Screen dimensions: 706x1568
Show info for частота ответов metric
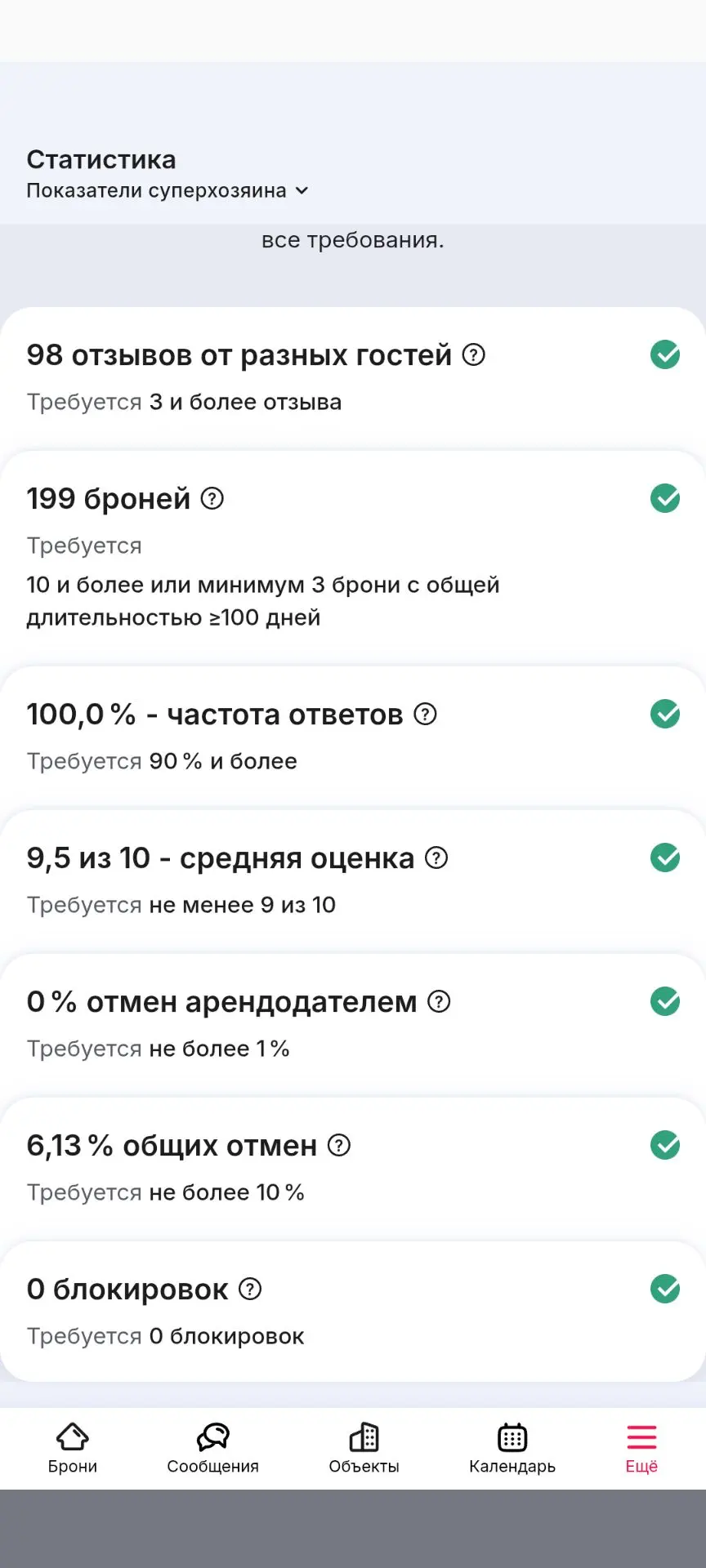(x=426, y=715)
